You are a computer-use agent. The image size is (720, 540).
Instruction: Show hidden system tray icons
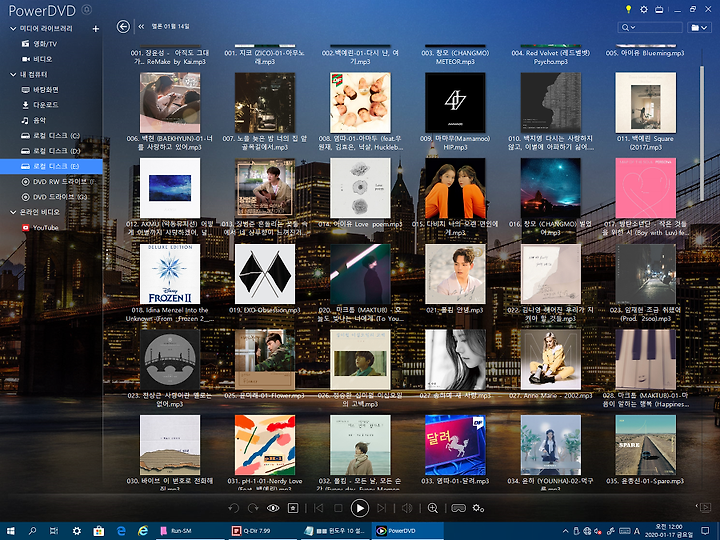566,531
